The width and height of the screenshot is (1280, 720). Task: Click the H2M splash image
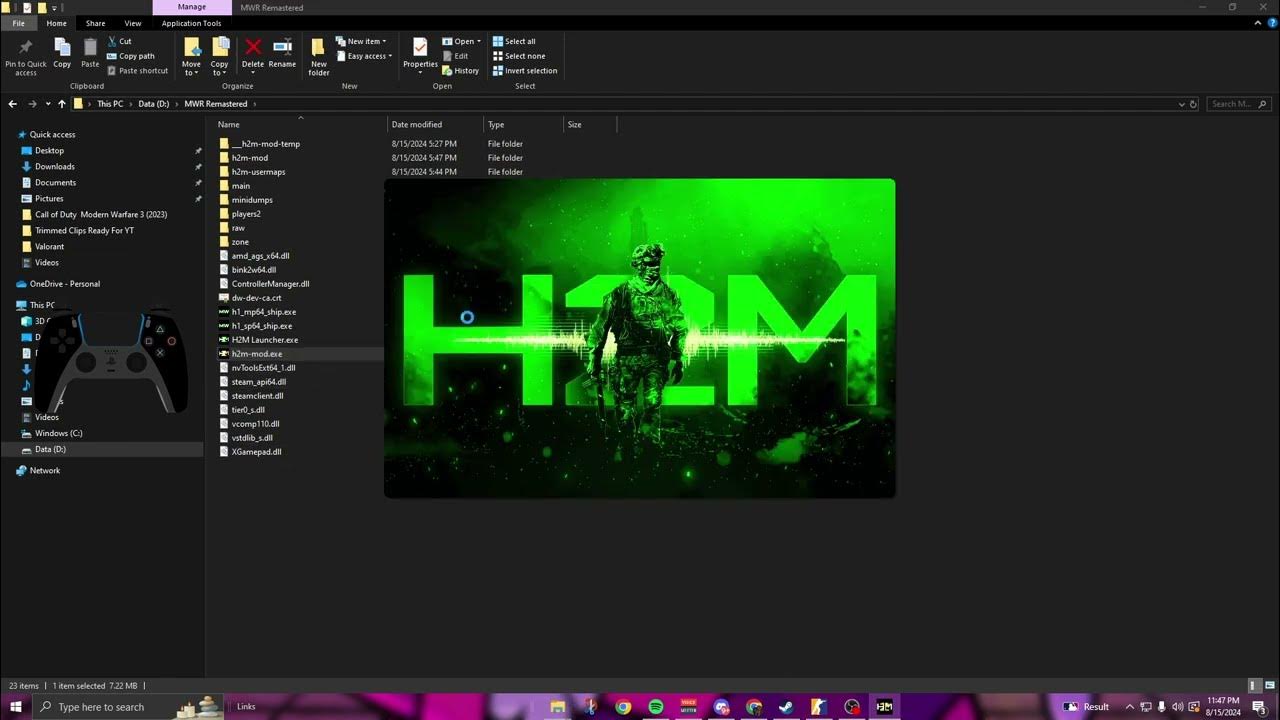click(x=640, y=338)
